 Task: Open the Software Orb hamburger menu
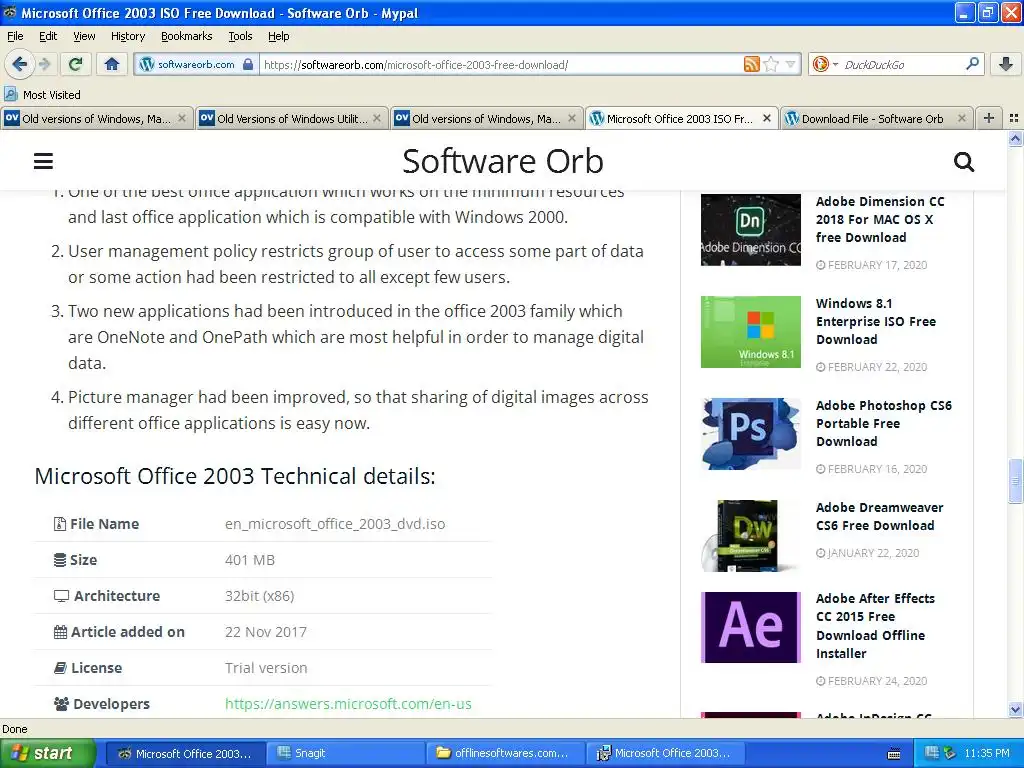pos(43,161)
